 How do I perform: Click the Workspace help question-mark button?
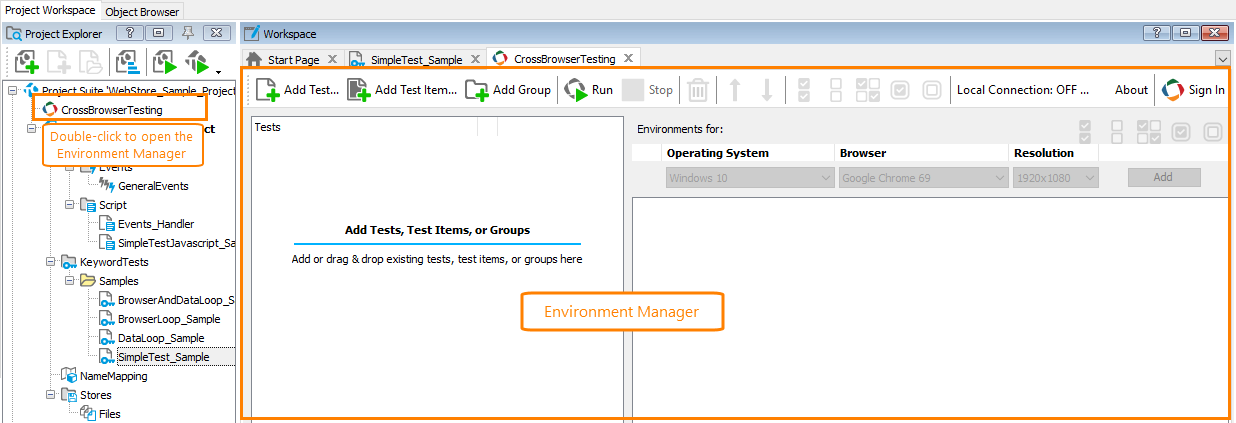click(x=1156, y=33)
